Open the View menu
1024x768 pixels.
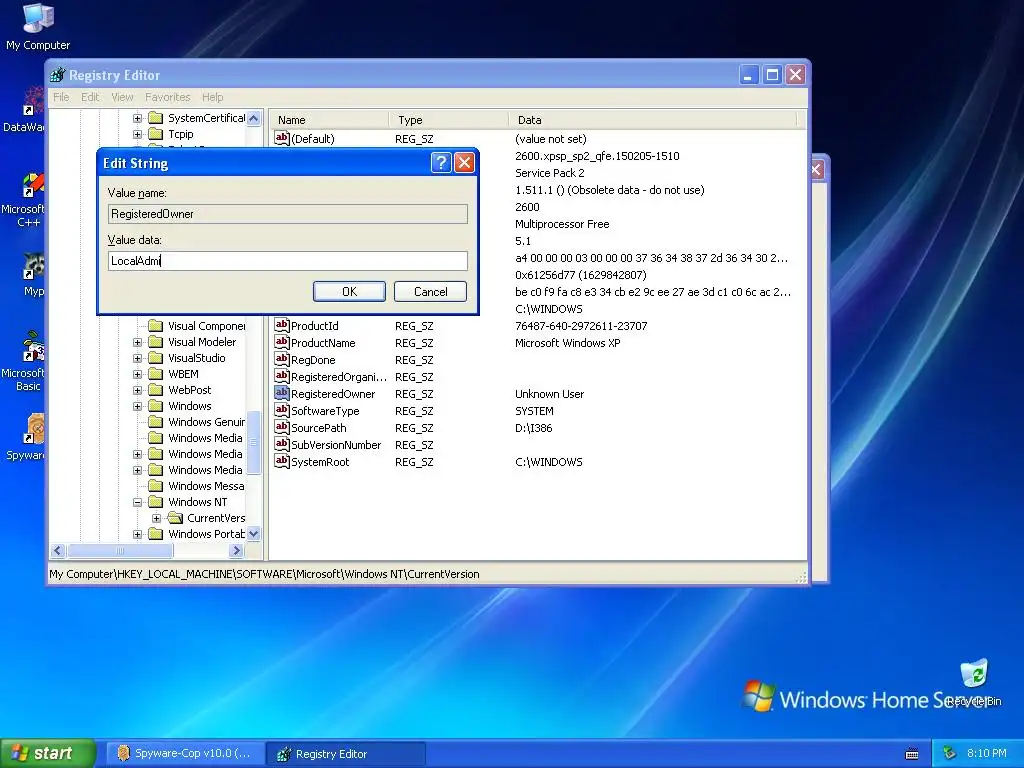(x=122, y=97)
